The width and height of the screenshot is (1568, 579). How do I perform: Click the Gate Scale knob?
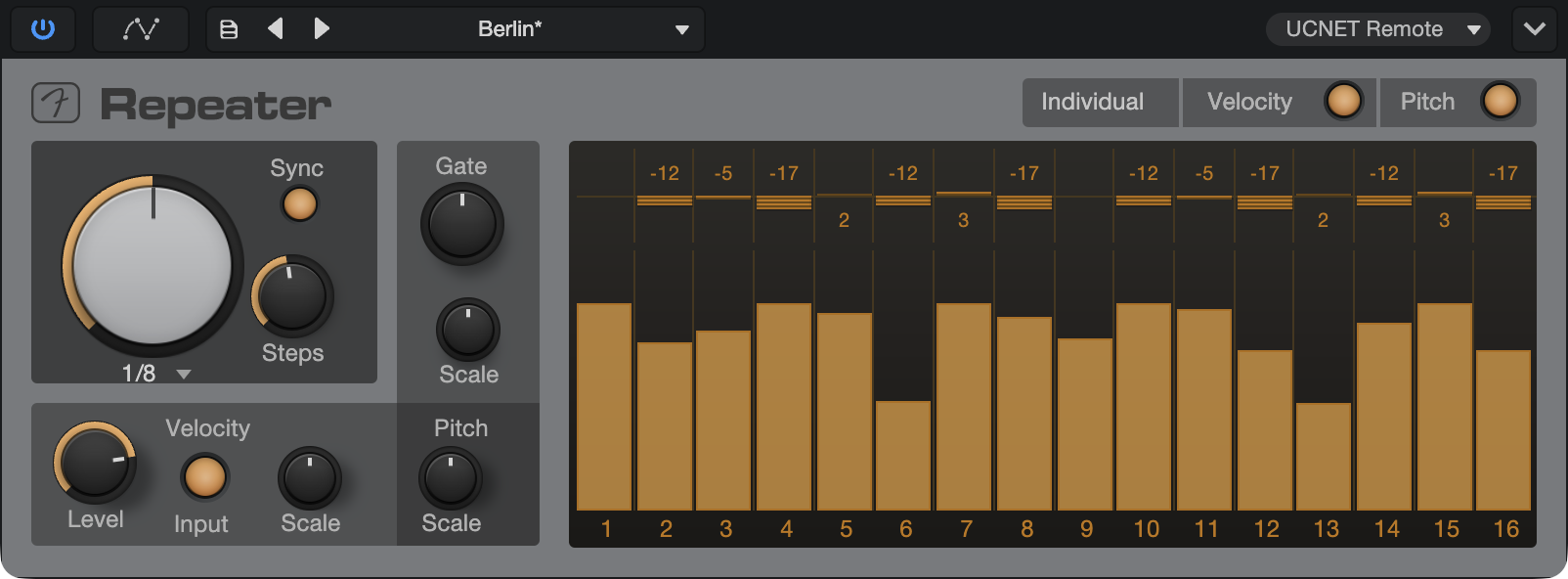pyautogui.click(x=468, y=331)
